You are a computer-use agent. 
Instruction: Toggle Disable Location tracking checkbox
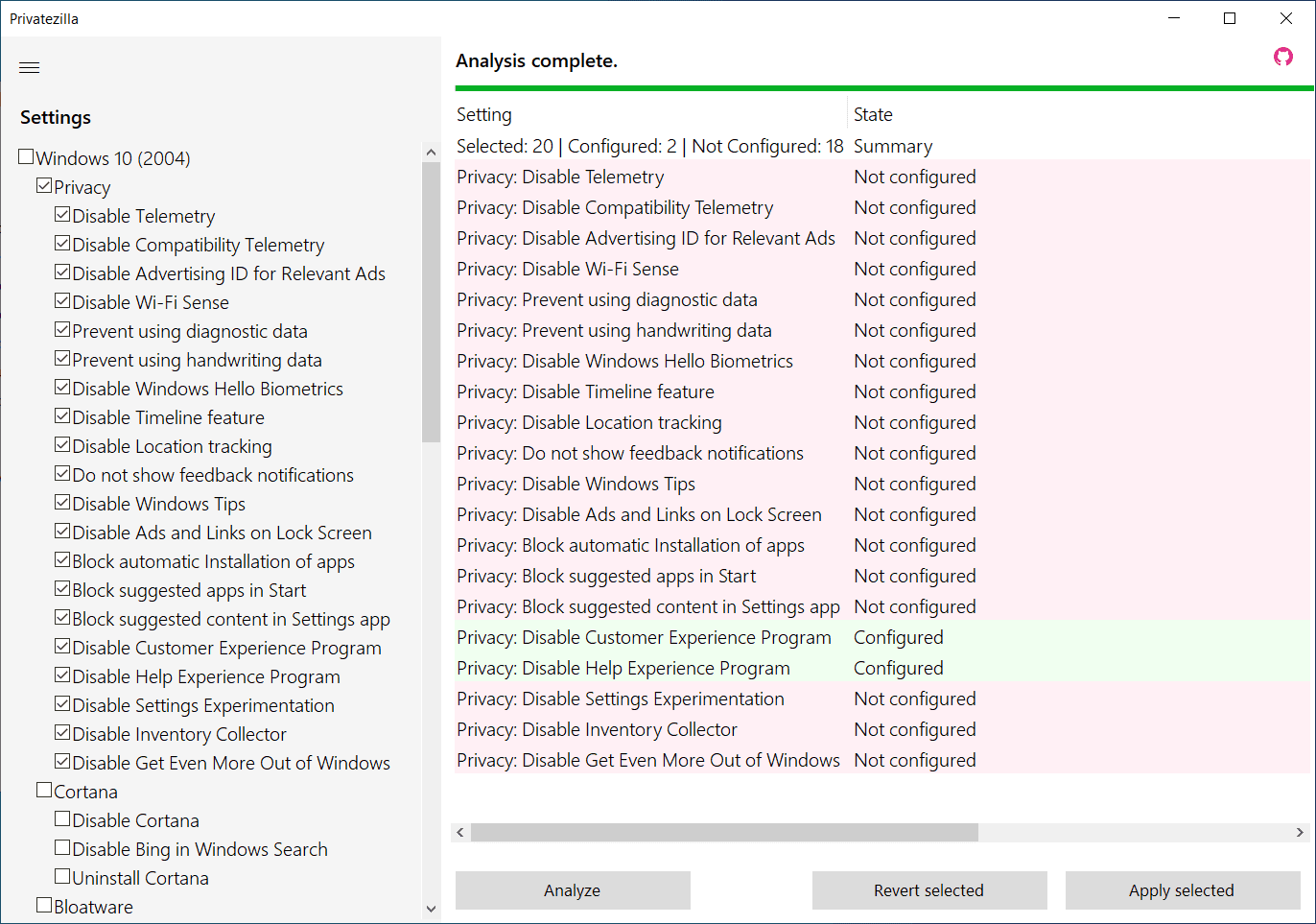[62, 445]
